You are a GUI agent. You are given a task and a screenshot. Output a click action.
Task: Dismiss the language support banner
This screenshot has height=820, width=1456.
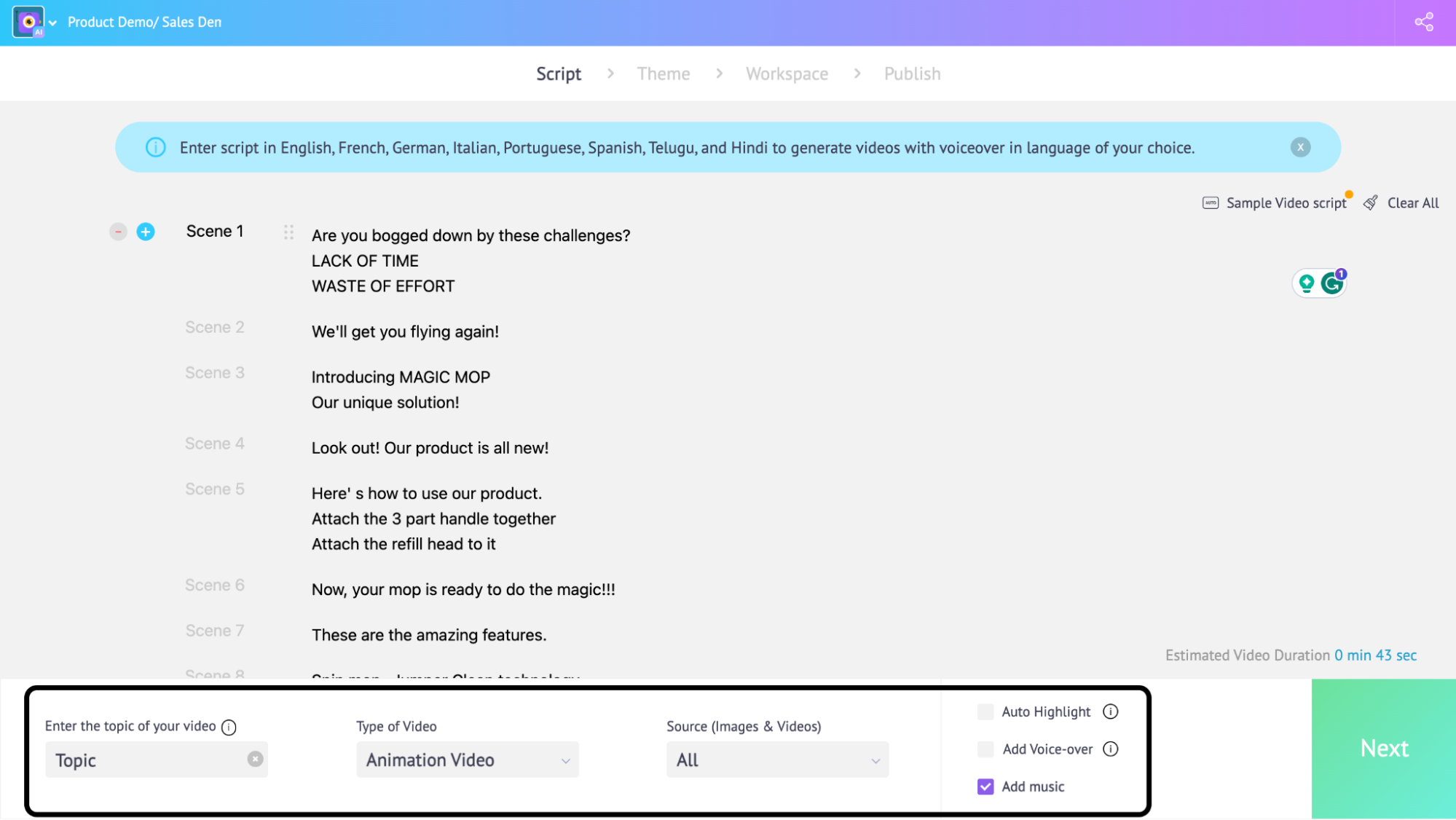(1301, 147)
